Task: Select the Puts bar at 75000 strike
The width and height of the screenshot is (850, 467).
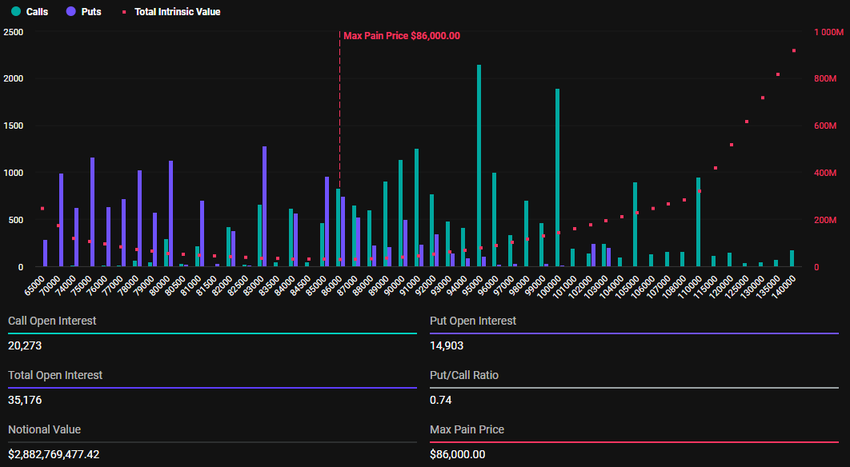Action: 92,211
